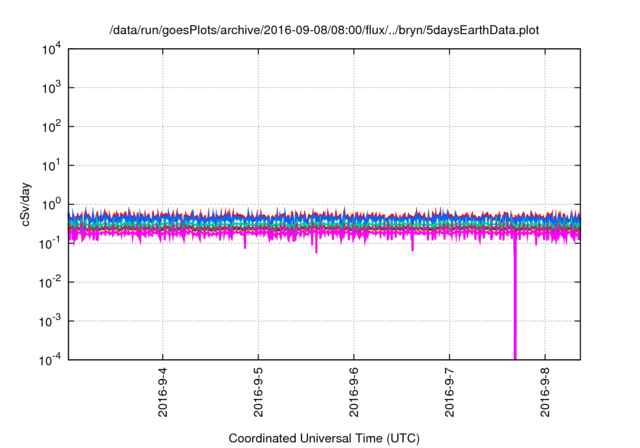
Task: Click the 2016-9-7 date label
Action: click(449, 392)
